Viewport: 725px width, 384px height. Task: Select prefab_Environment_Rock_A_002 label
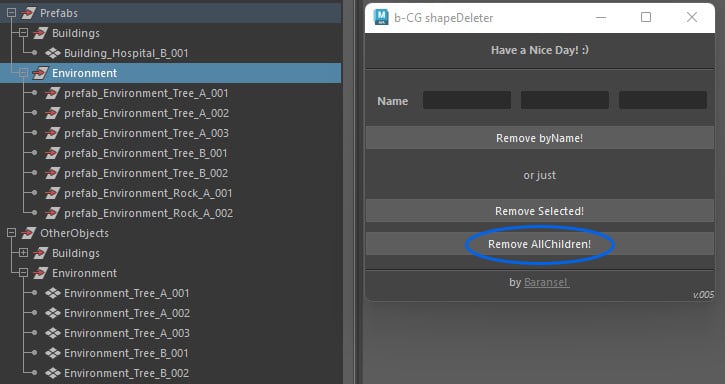point(148,213)
